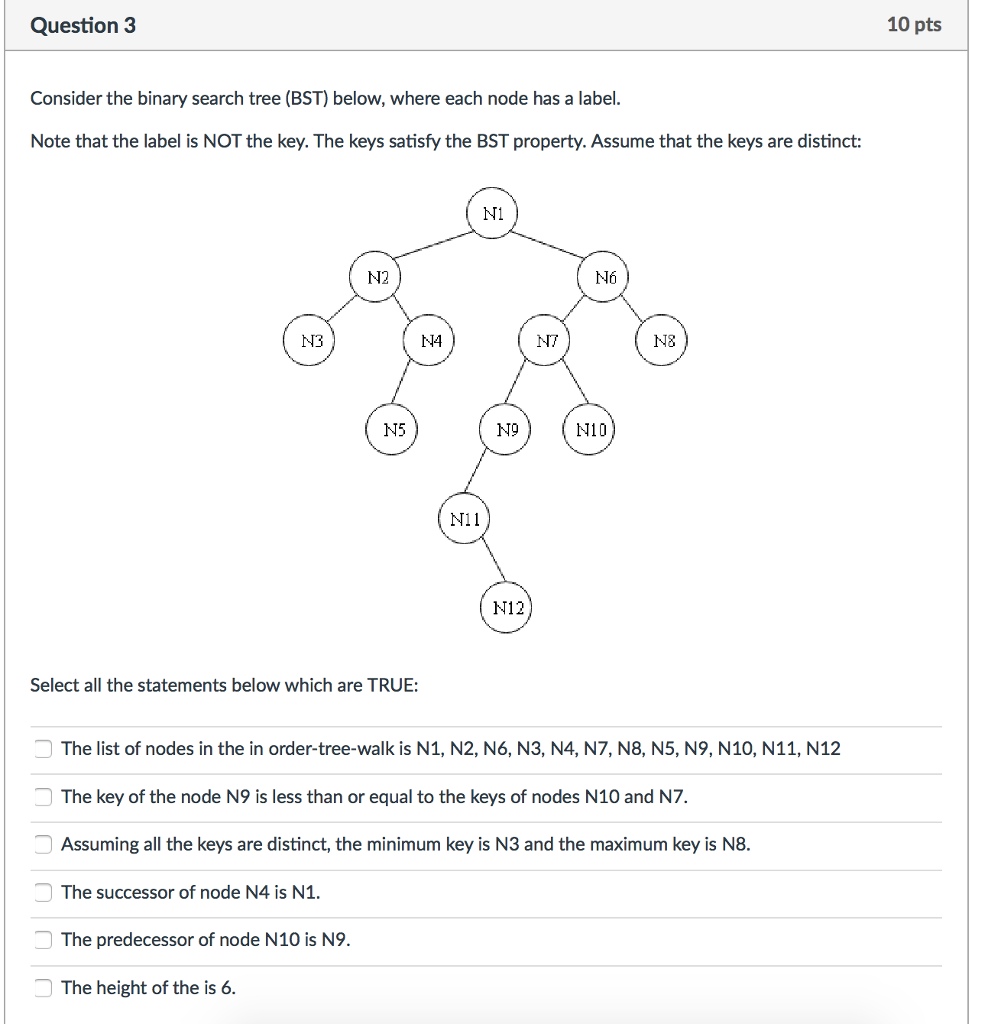The height and width of the screenshot is (1024, 1001).
Task: Select node N2 in the diagram
Action: pos(377,277)
